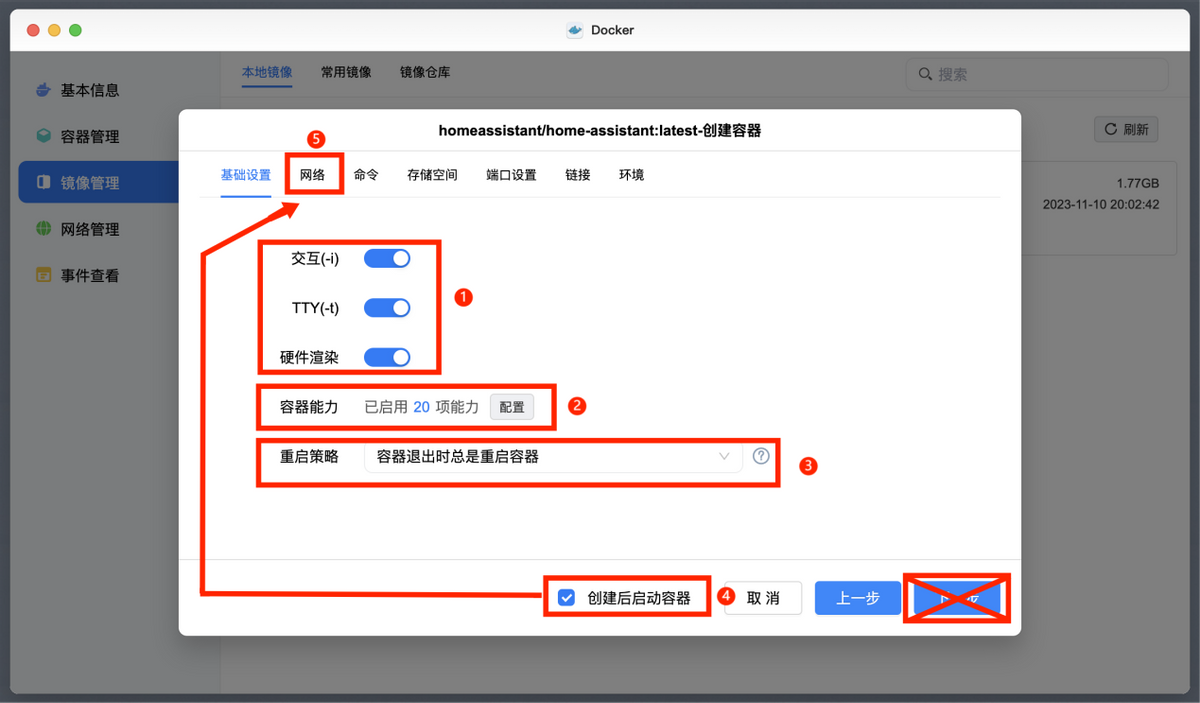
Task: Click the help icon beside 重启策略
Action: pos(761,456)
